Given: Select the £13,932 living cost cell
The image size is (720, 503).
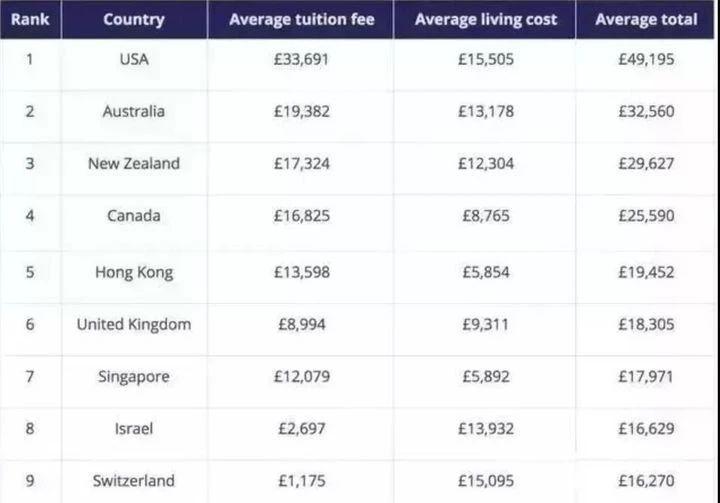Looking at the screenshot, I should pyautogui.click(x=486, y=428).
